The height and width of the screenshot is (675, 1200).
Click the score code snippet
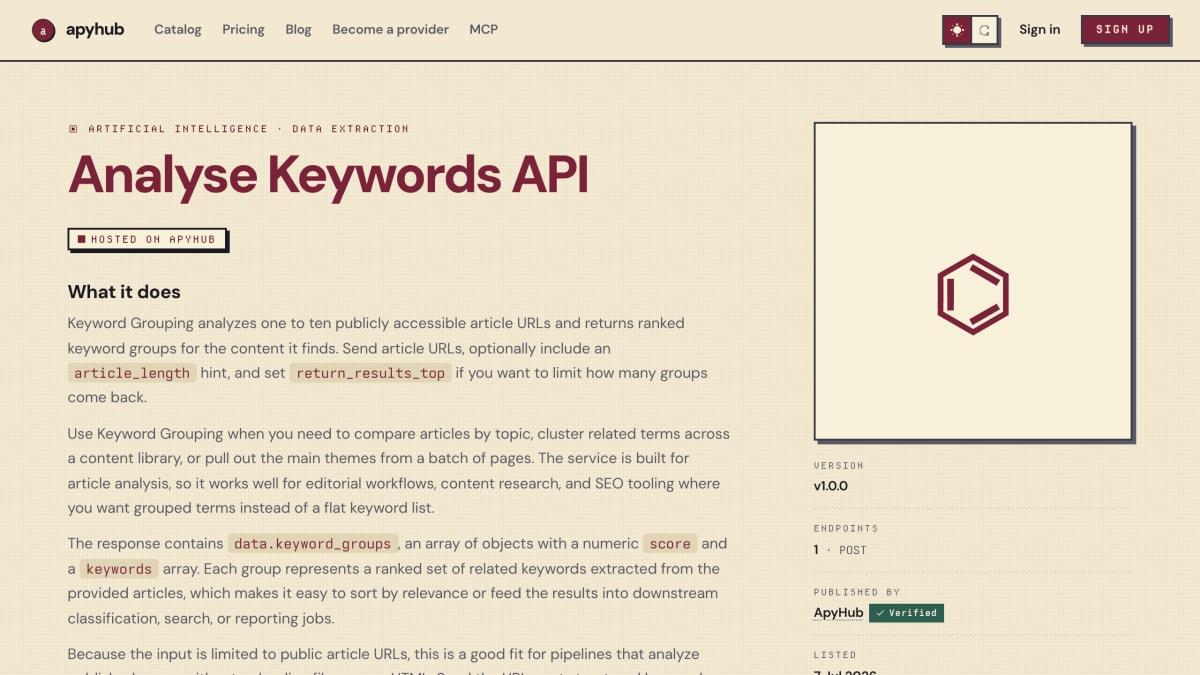click(670, 544)
